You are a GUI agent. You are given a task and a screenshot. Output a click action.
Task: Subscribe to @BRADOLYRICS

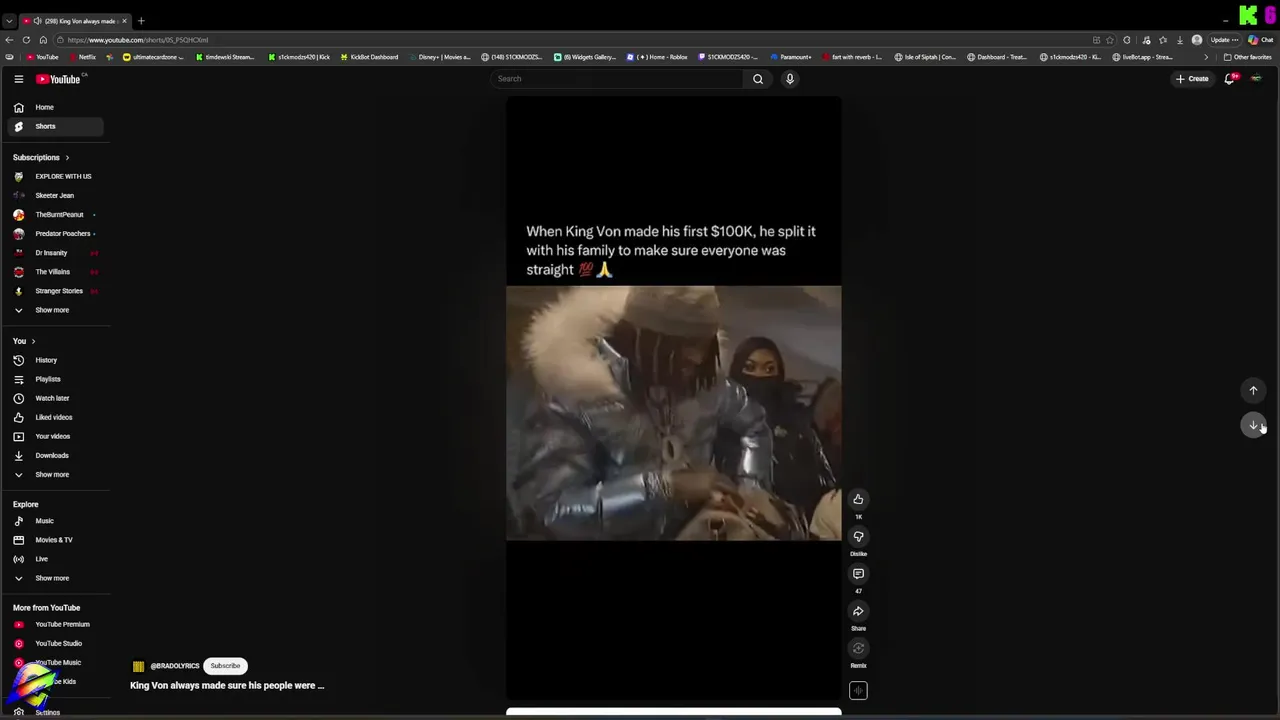225,666
